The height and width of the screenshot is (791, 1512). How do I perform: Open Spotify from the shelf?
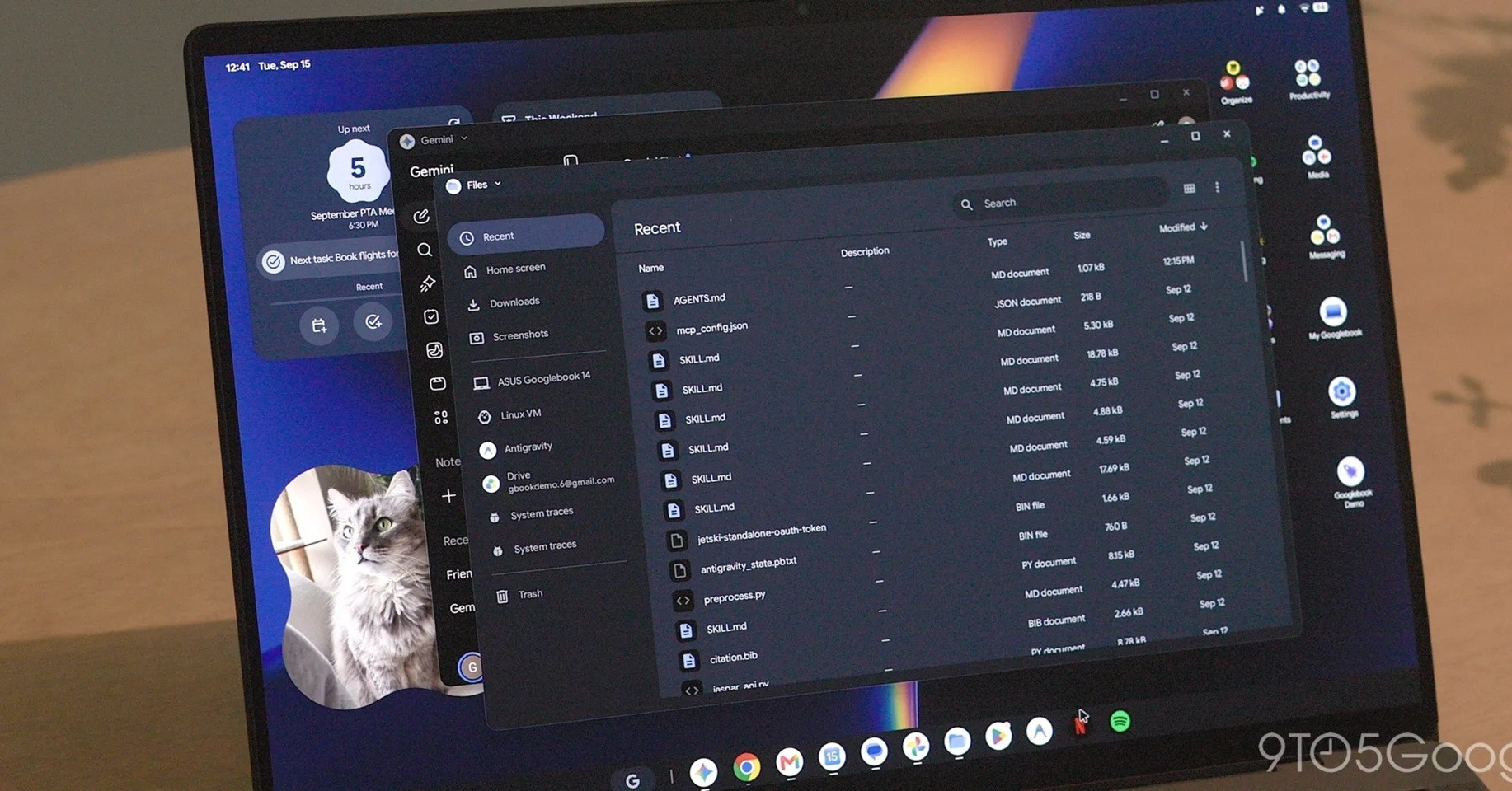coord(1120,721)
